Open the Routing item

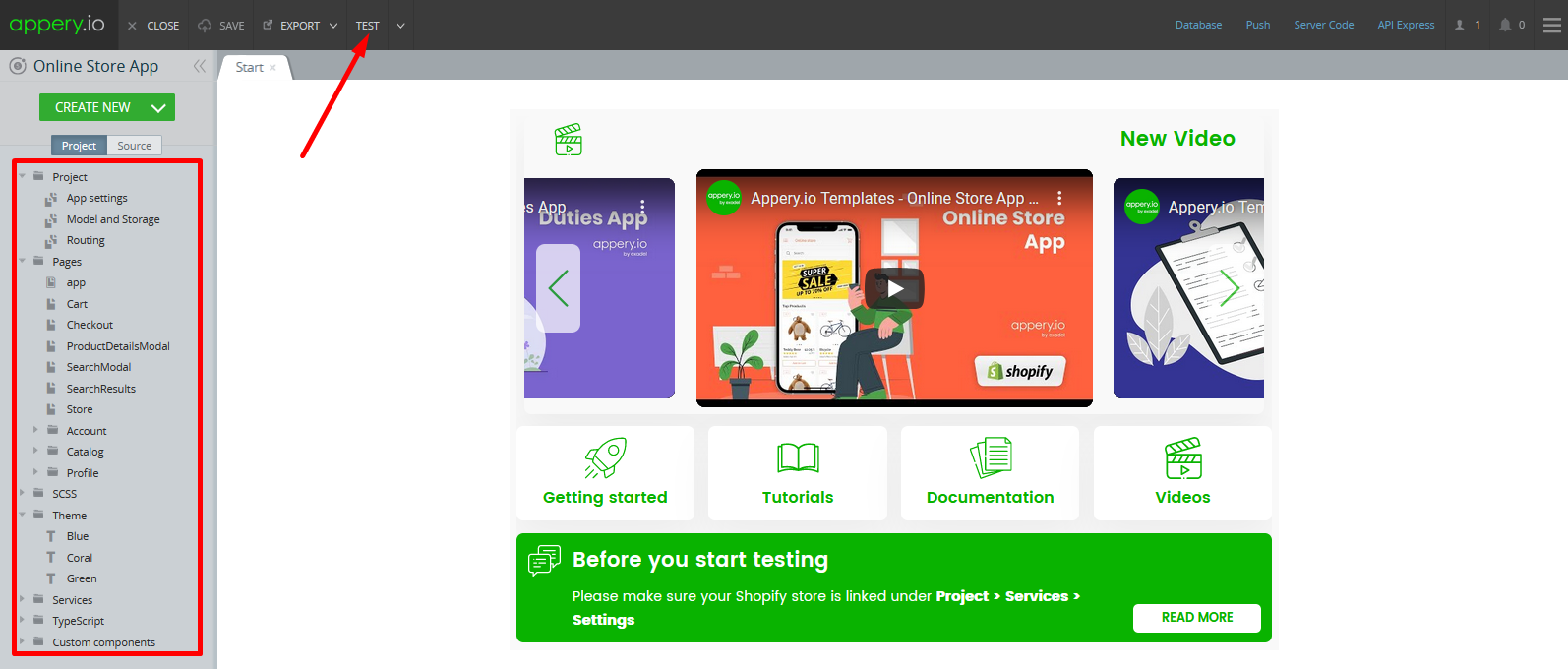tap(86, 241)
